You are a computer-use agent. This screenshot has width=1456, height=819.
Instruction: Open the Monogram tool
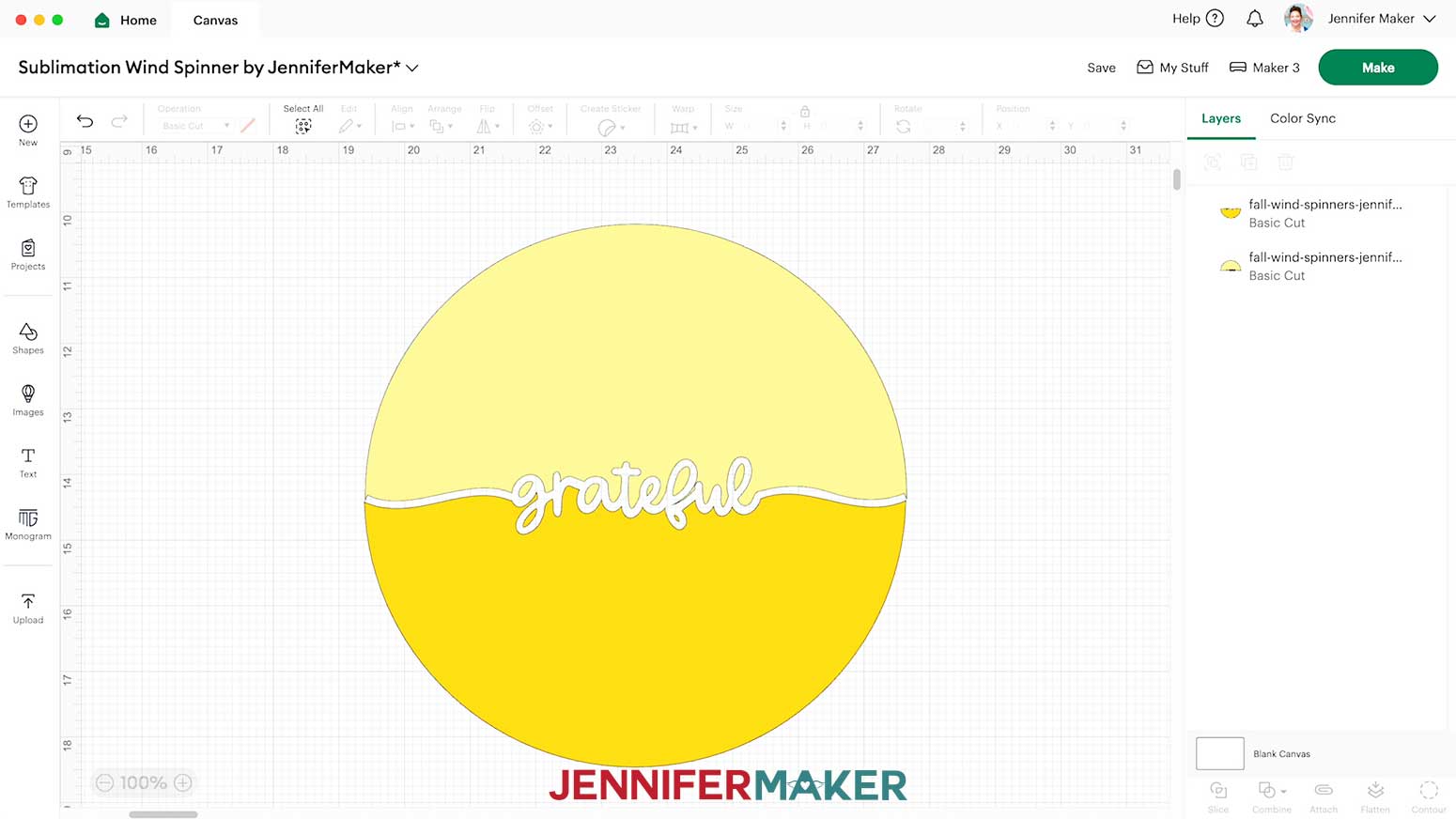(x=28, y=524)
